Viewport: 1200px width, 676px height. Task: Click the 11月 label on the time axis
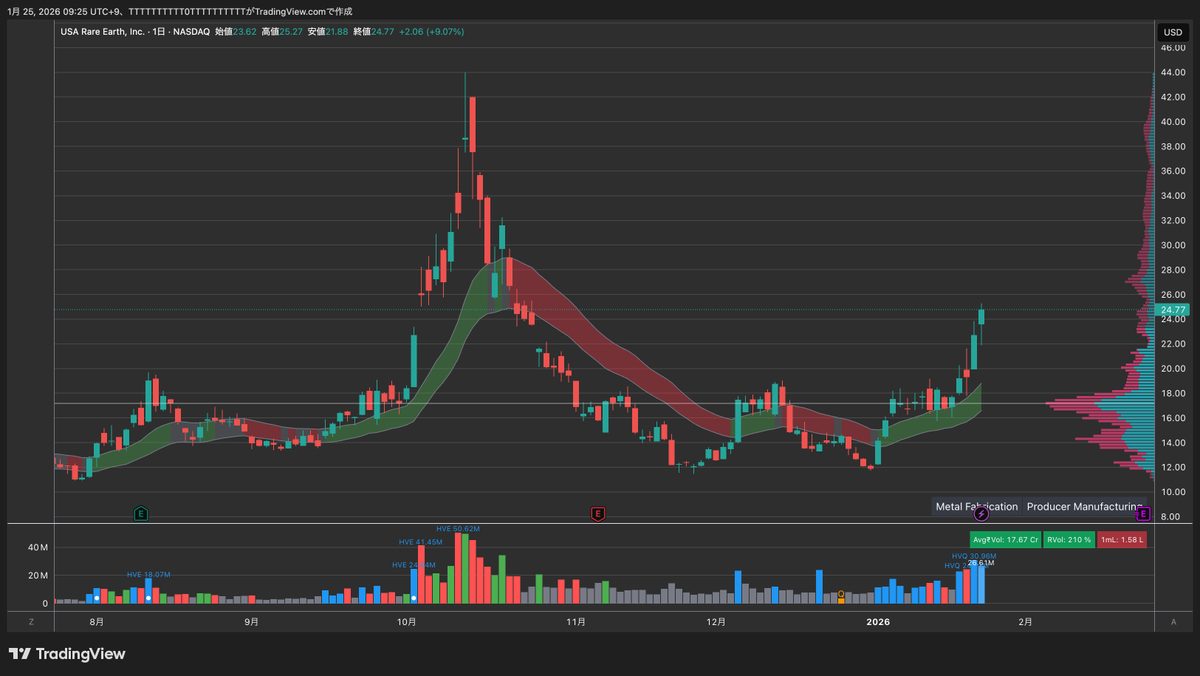click(575, 622)
